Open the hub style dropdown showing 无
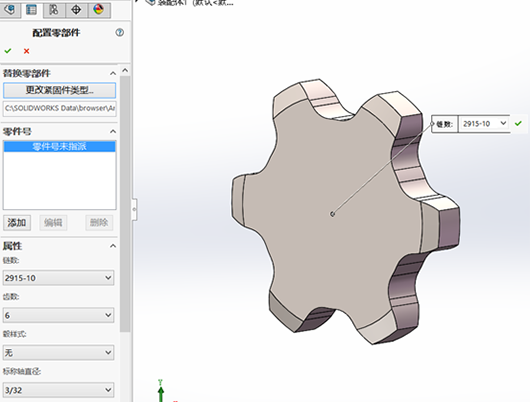 click(x=58, y=353)
